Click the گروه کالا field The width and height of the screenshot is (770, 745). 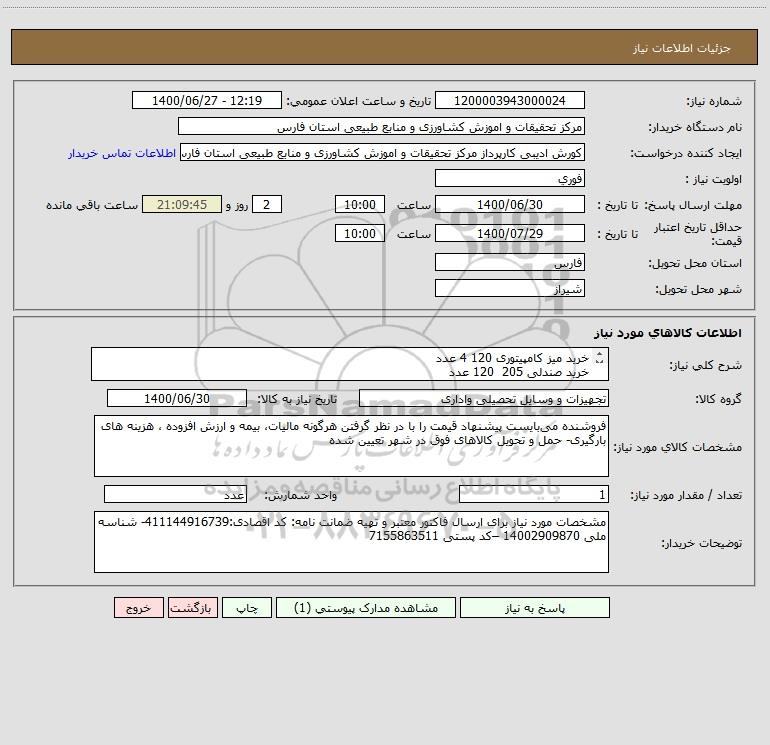(484, 398)
